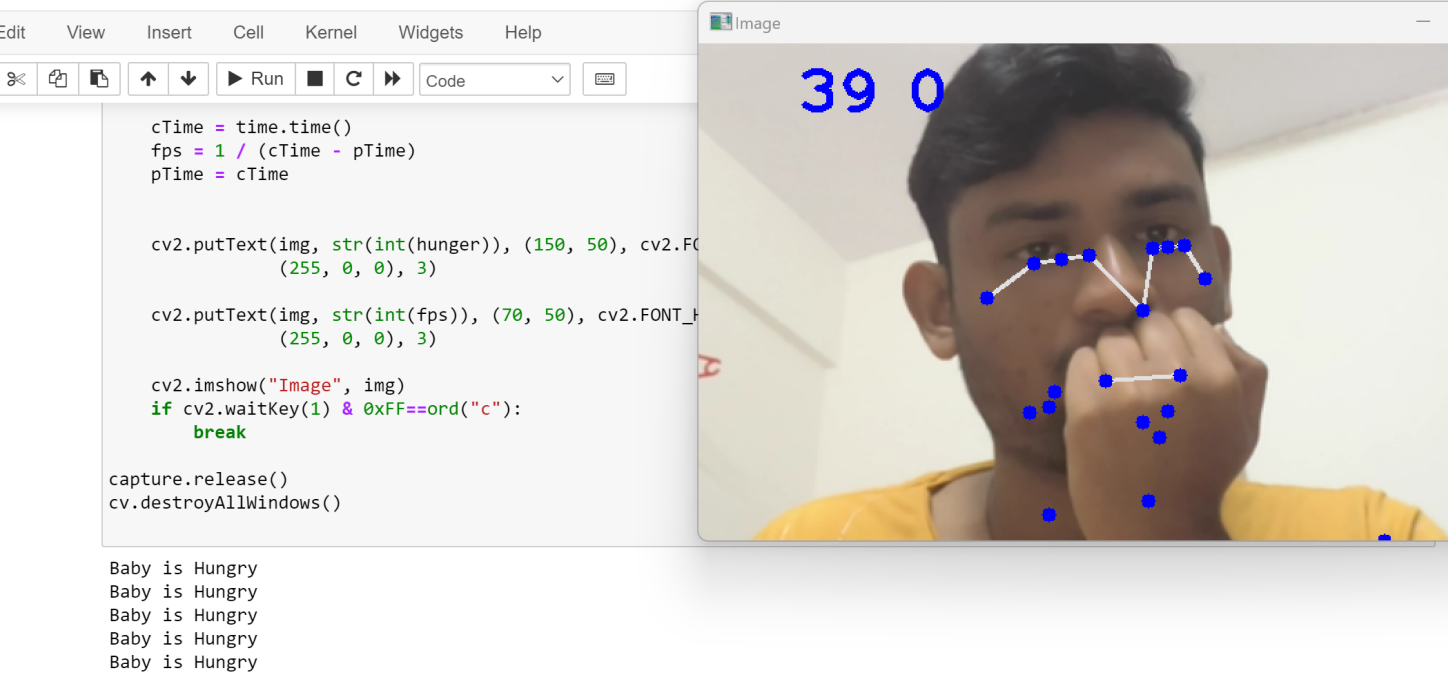Screen dimensions: 1448x680
Task: Click the copy cells icon
Action: click(x=57, y=78)
